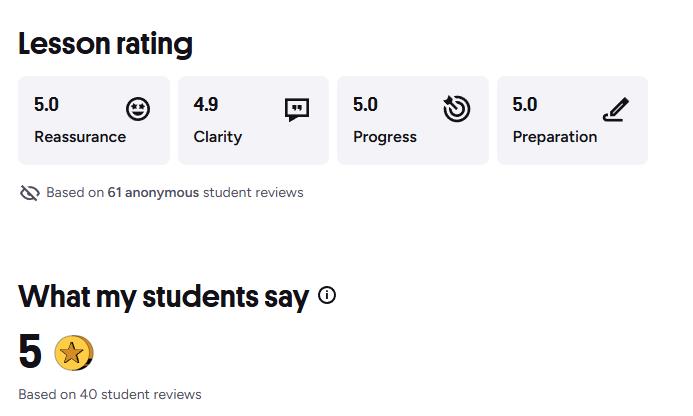The width and height of the screenshot is (693, 416).
Task: Click the pencil Preparation icon
Action: [x=615, y=108]
